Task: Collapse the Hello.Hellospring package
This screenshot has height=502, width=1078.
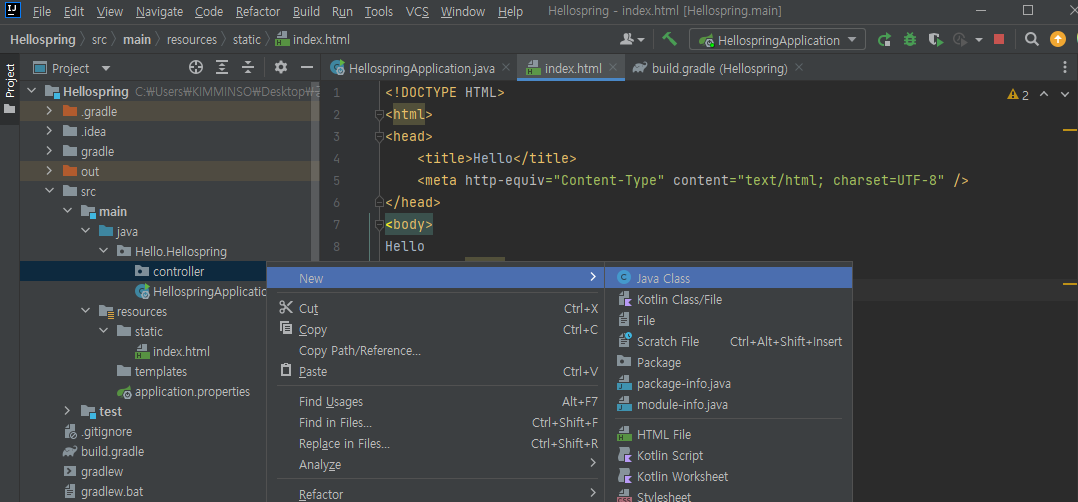Action: 103,251
